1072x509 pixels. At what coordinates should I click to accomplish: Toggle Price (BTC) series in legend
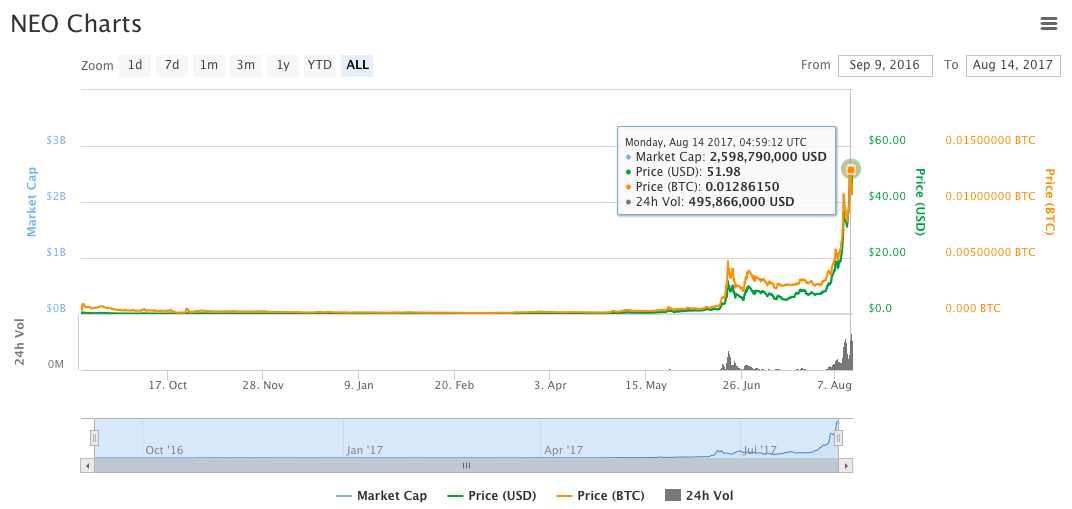point(600,496)
